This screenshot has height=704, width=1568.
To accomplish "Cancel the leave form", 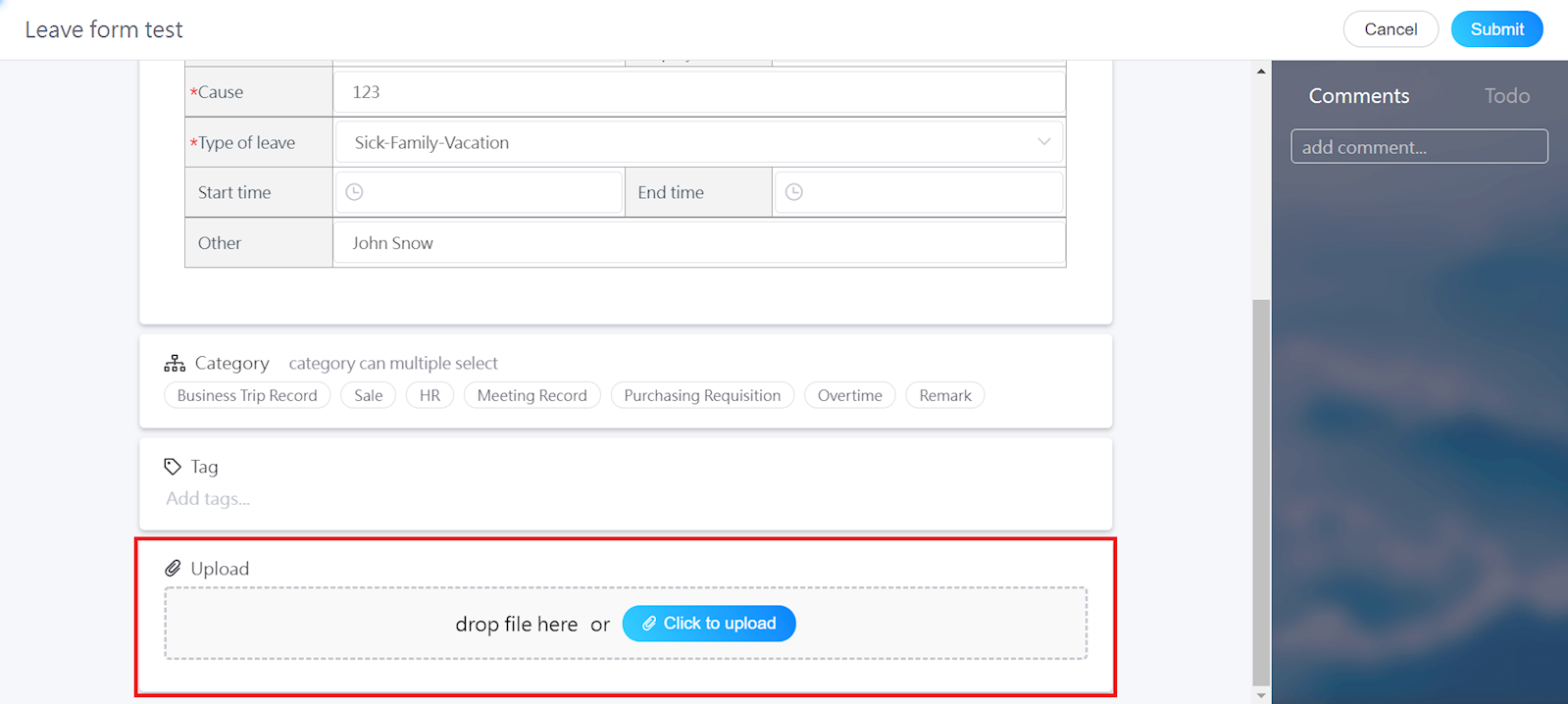I will coord(1390,29).
